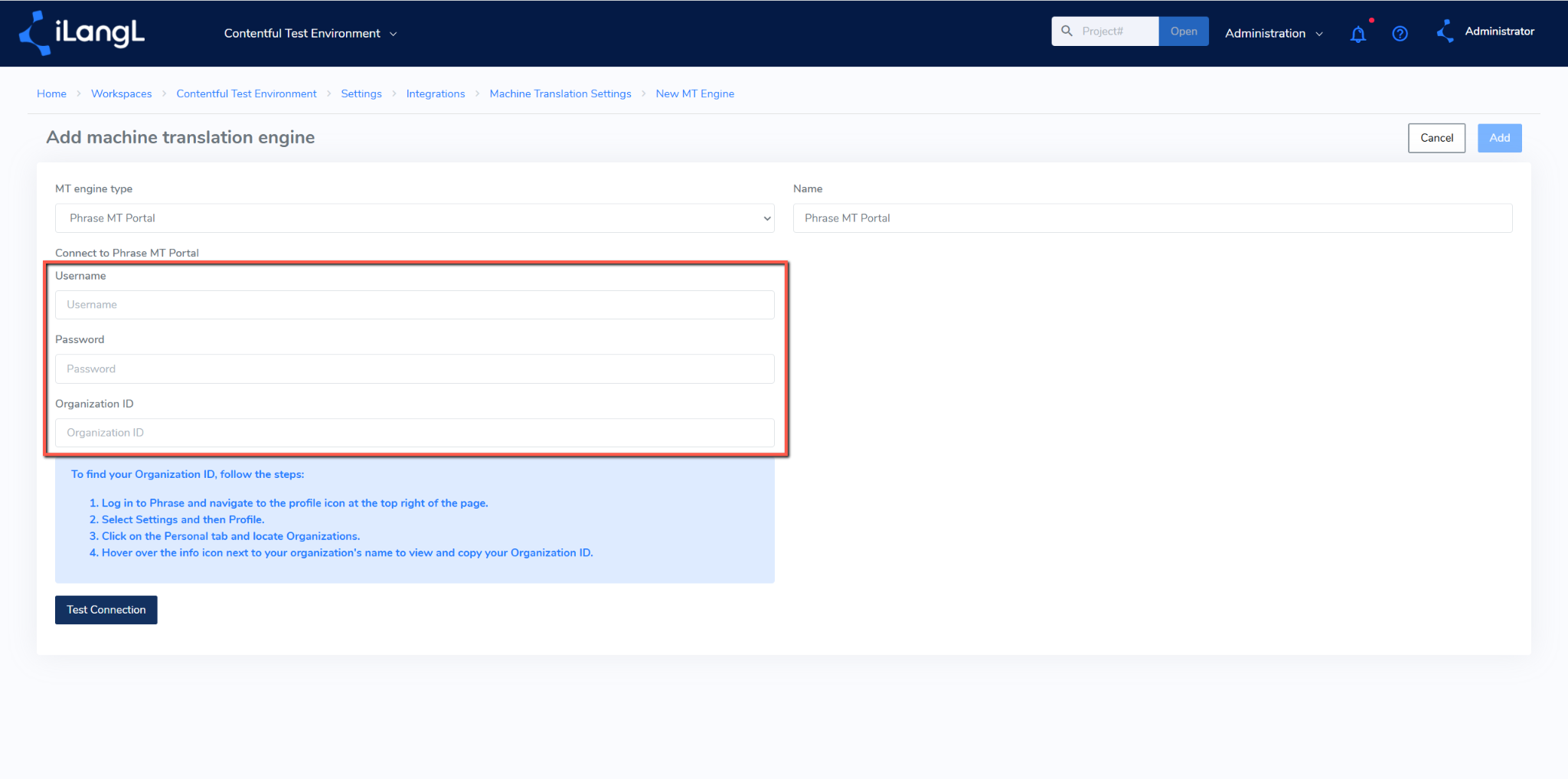Click the Cancel button
Viewport: 1568px width, 779px height.
point(1436,138)
